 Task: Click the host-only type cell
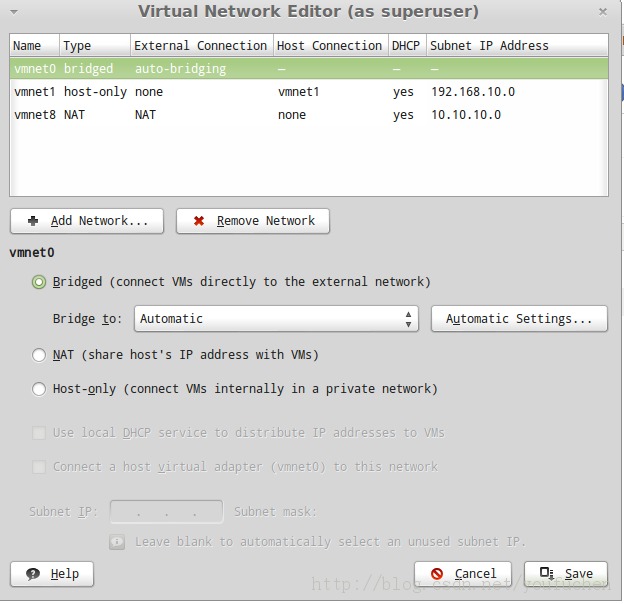95,92
